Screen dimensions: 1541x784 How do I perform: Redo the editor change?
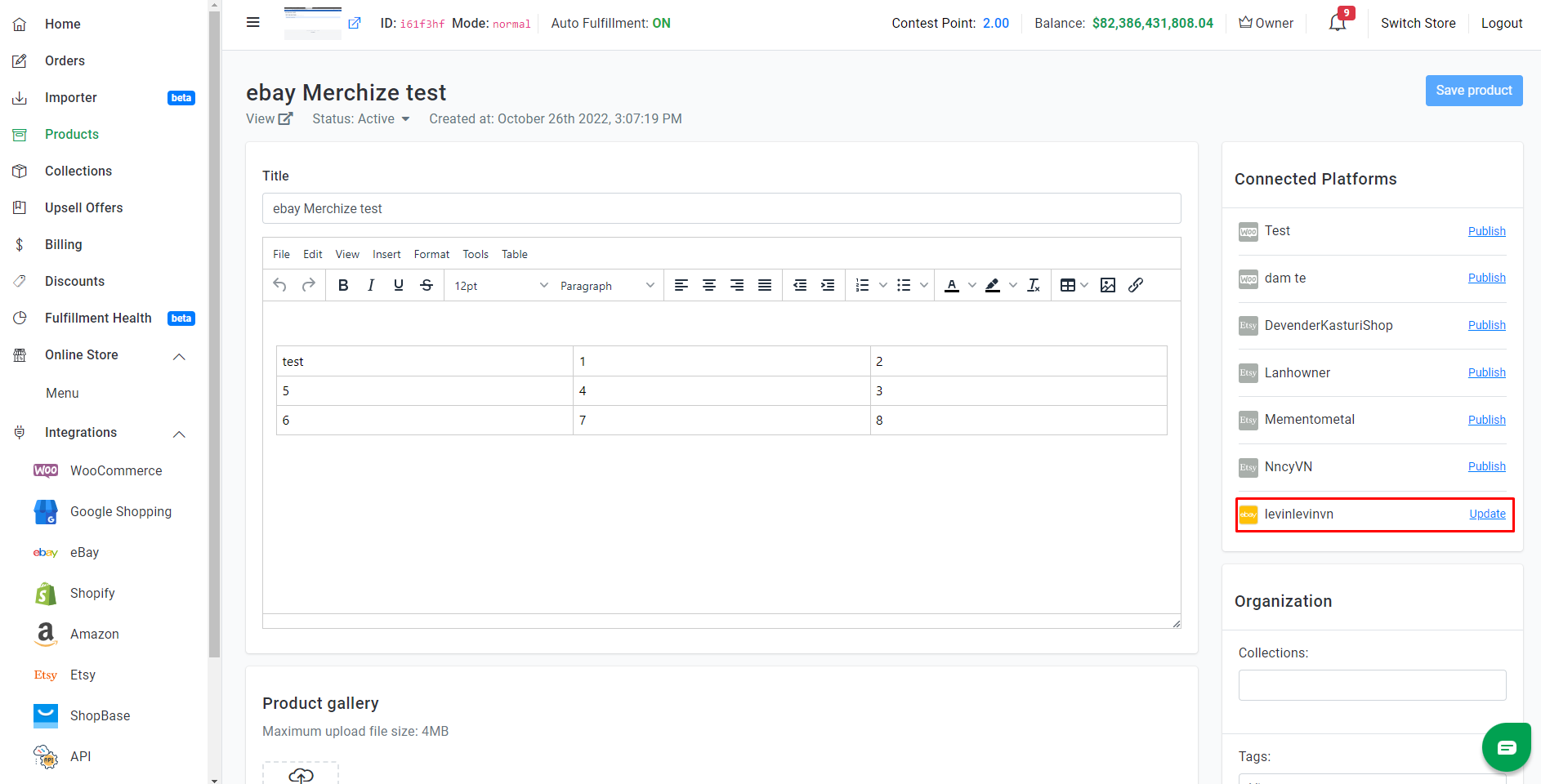308,285
